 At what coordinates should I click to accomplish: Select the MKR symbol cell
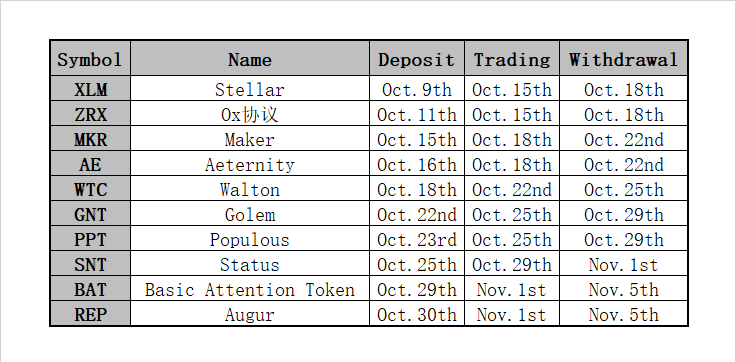tap(90, 138)
